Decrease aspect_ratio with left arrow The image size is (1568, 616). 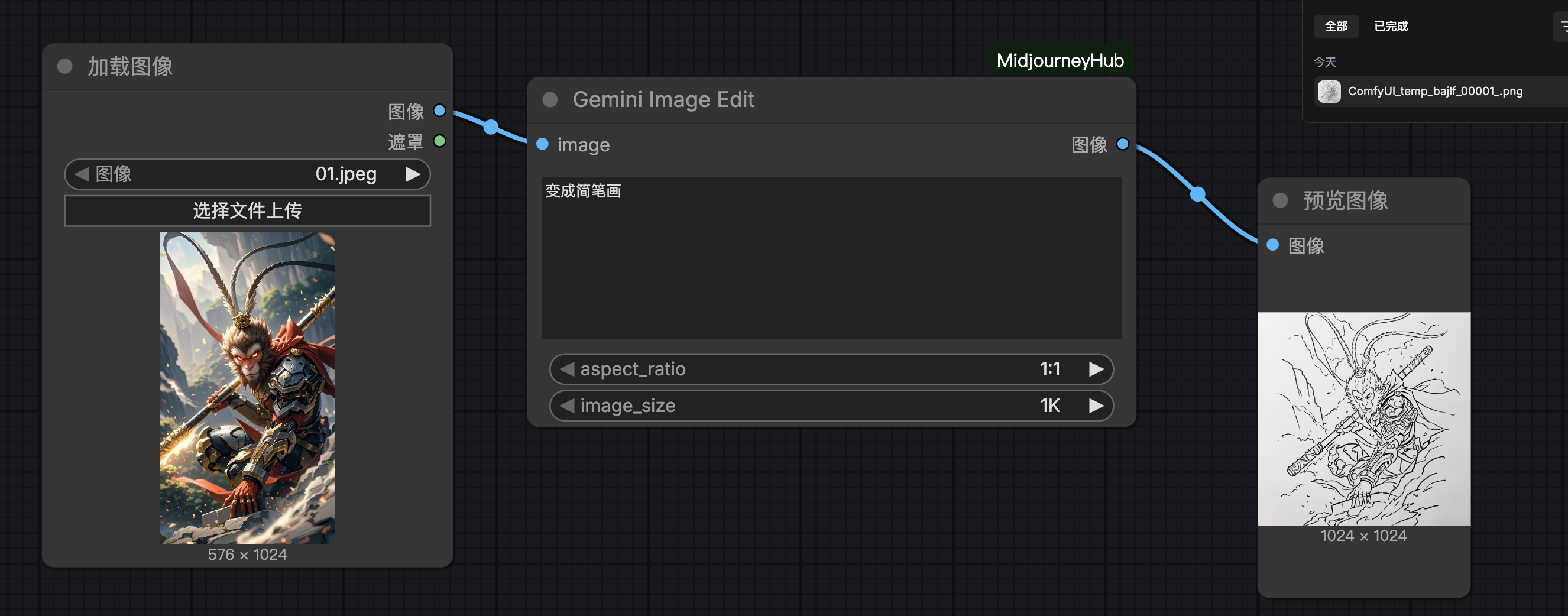tap(566, 369)
